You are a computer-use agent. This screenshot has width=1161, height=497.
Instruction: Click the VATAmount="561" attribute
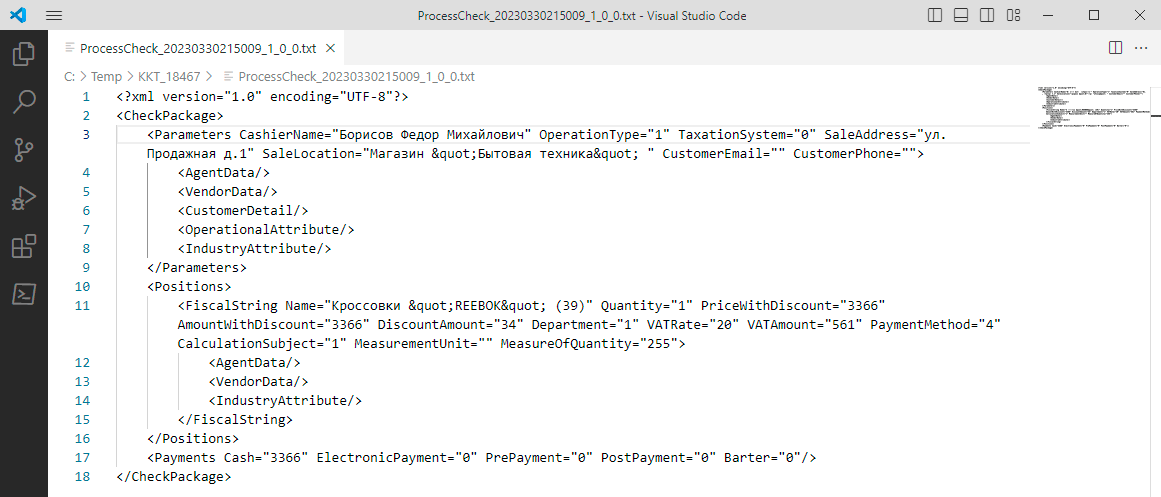point(805,324)
